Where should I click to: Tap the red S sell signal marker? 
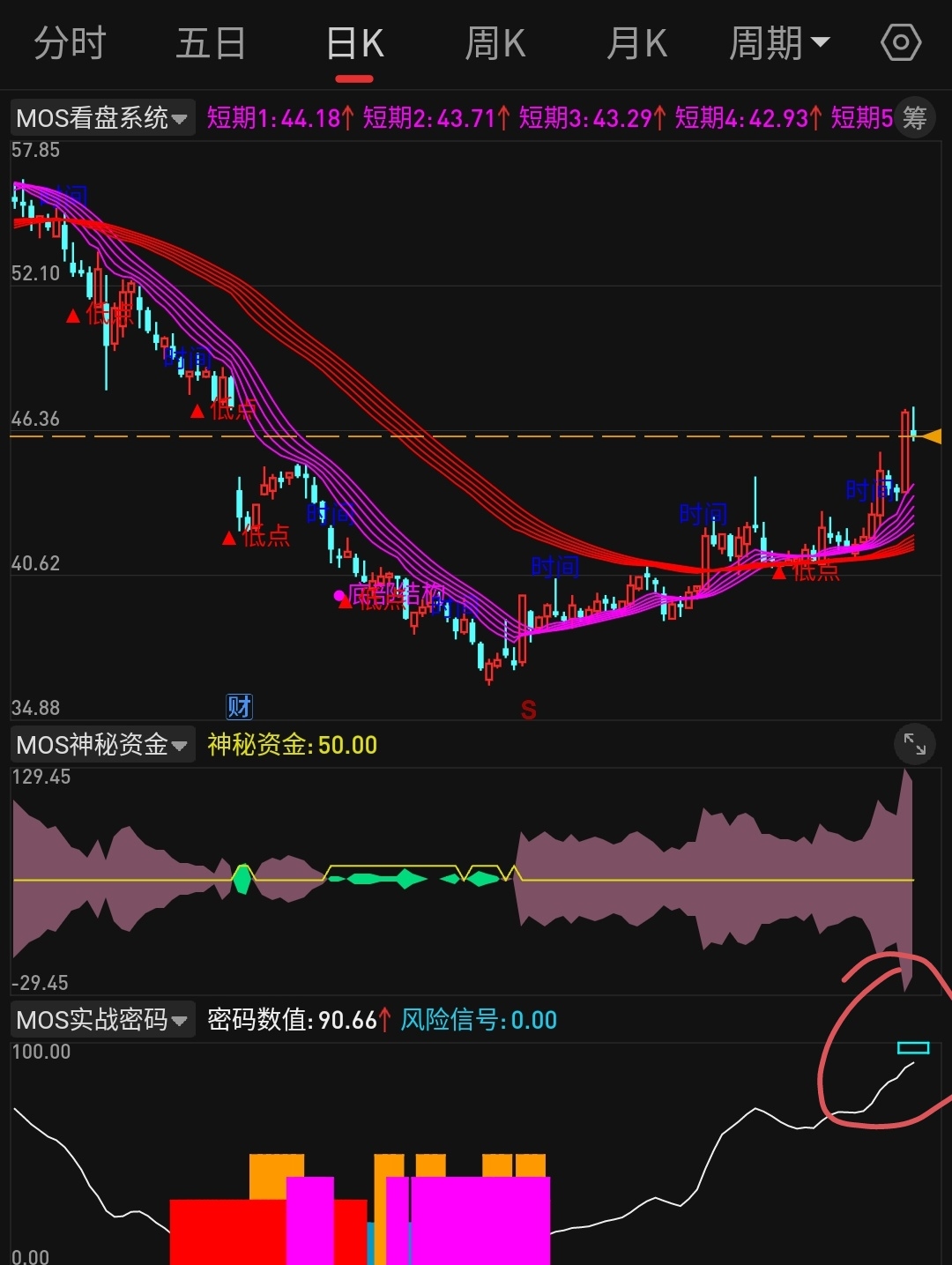pyautogui.click(x=528, y=710)
